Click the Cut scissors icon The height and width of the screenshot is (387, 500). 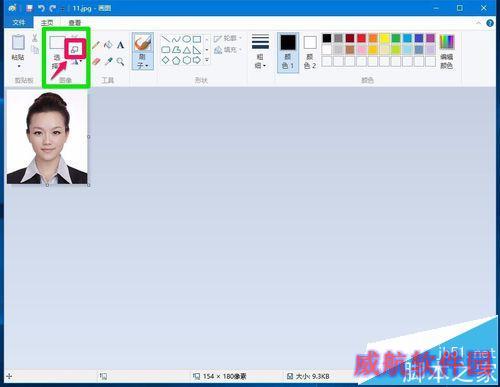[x=35, y=37]
